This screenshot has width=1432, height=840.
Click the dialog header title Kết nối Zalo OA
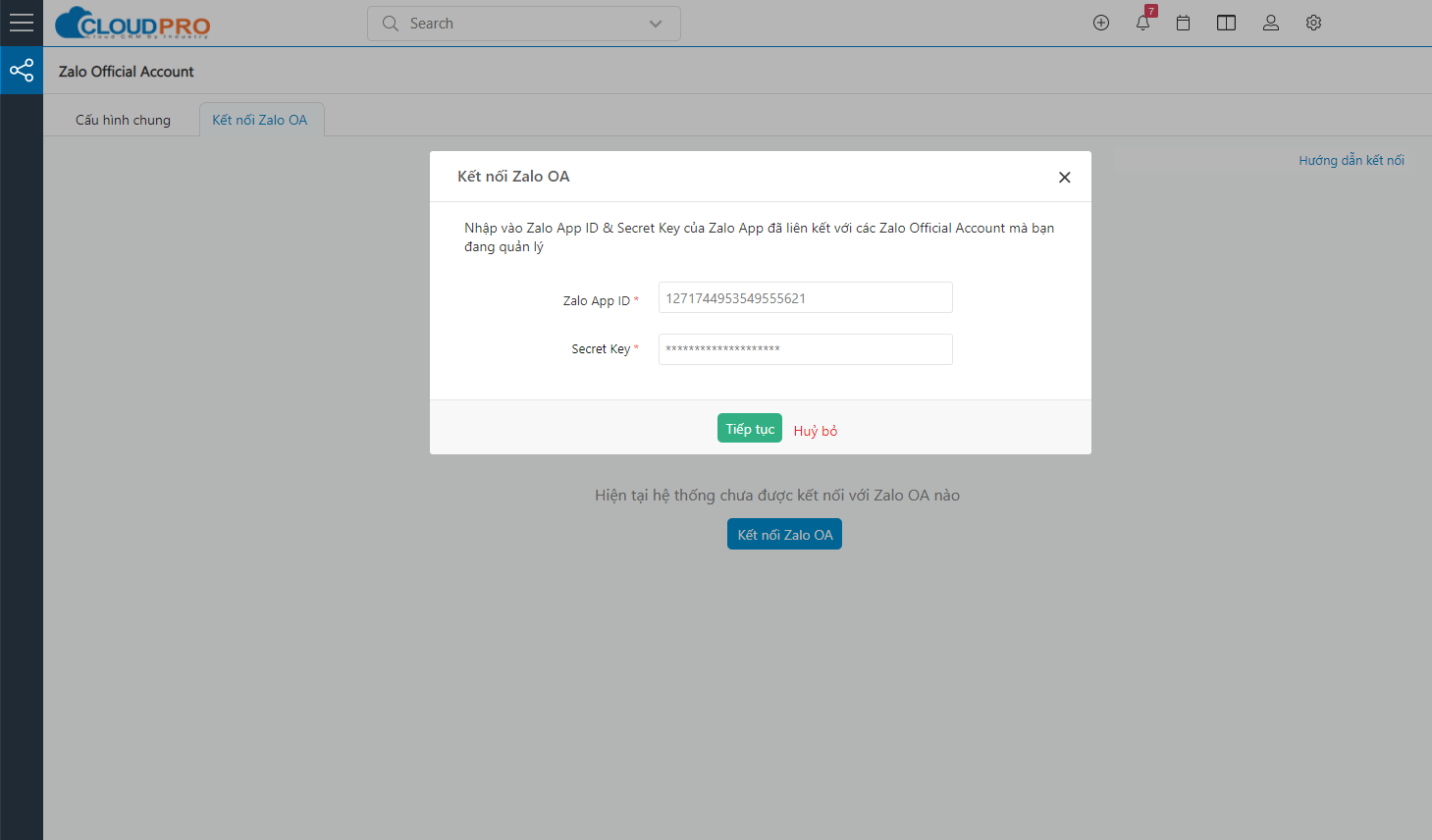[513, 177]
